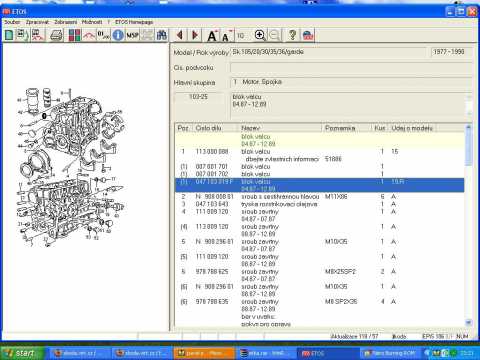This screenshot has height=360, width=480.
Task: Open the ETOS Homepage menu item
Action: pyautogui.click(x=134, y=22)
